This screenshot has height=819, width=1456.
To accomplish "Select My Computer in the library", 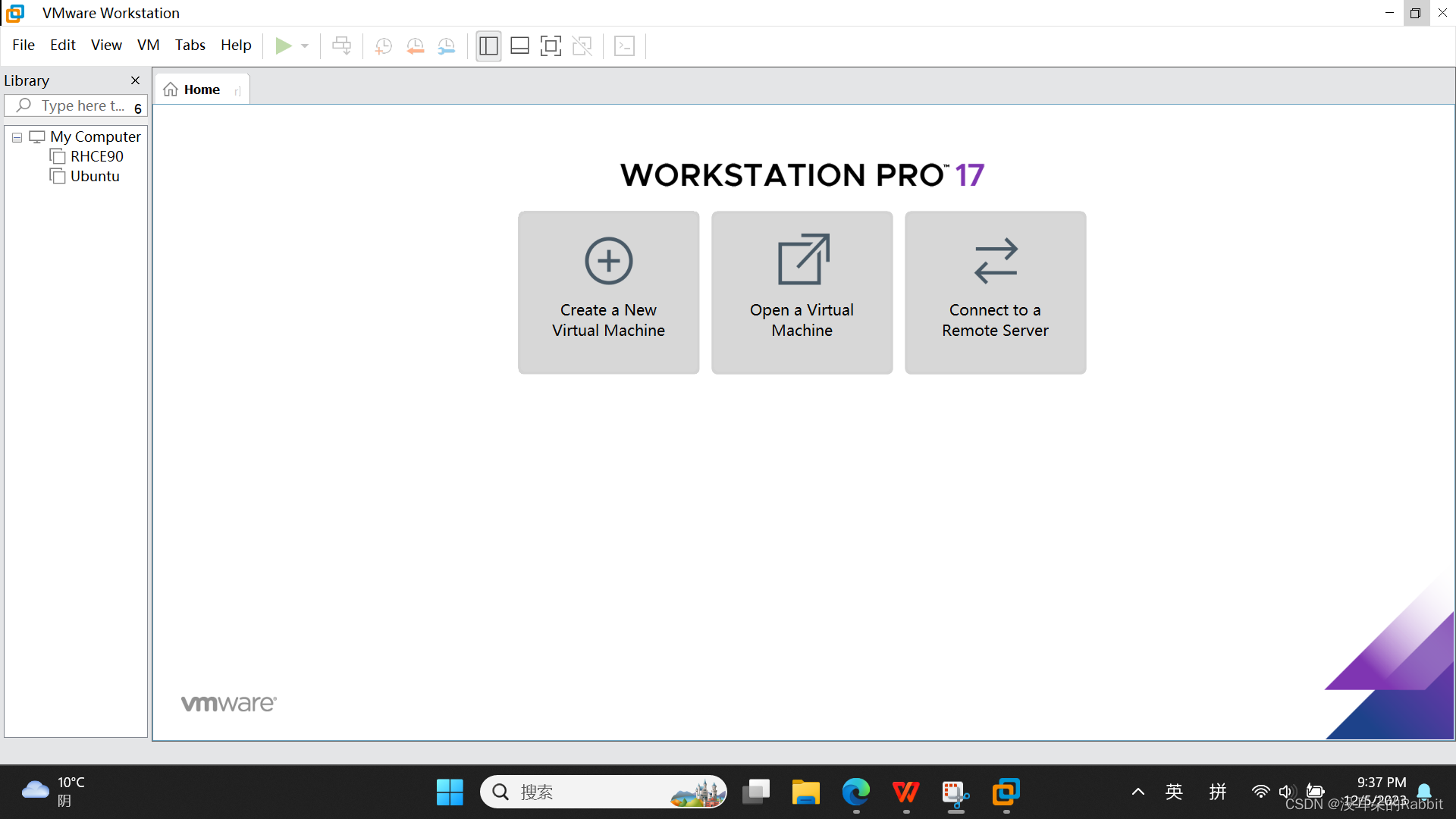I will pos(95,136).
